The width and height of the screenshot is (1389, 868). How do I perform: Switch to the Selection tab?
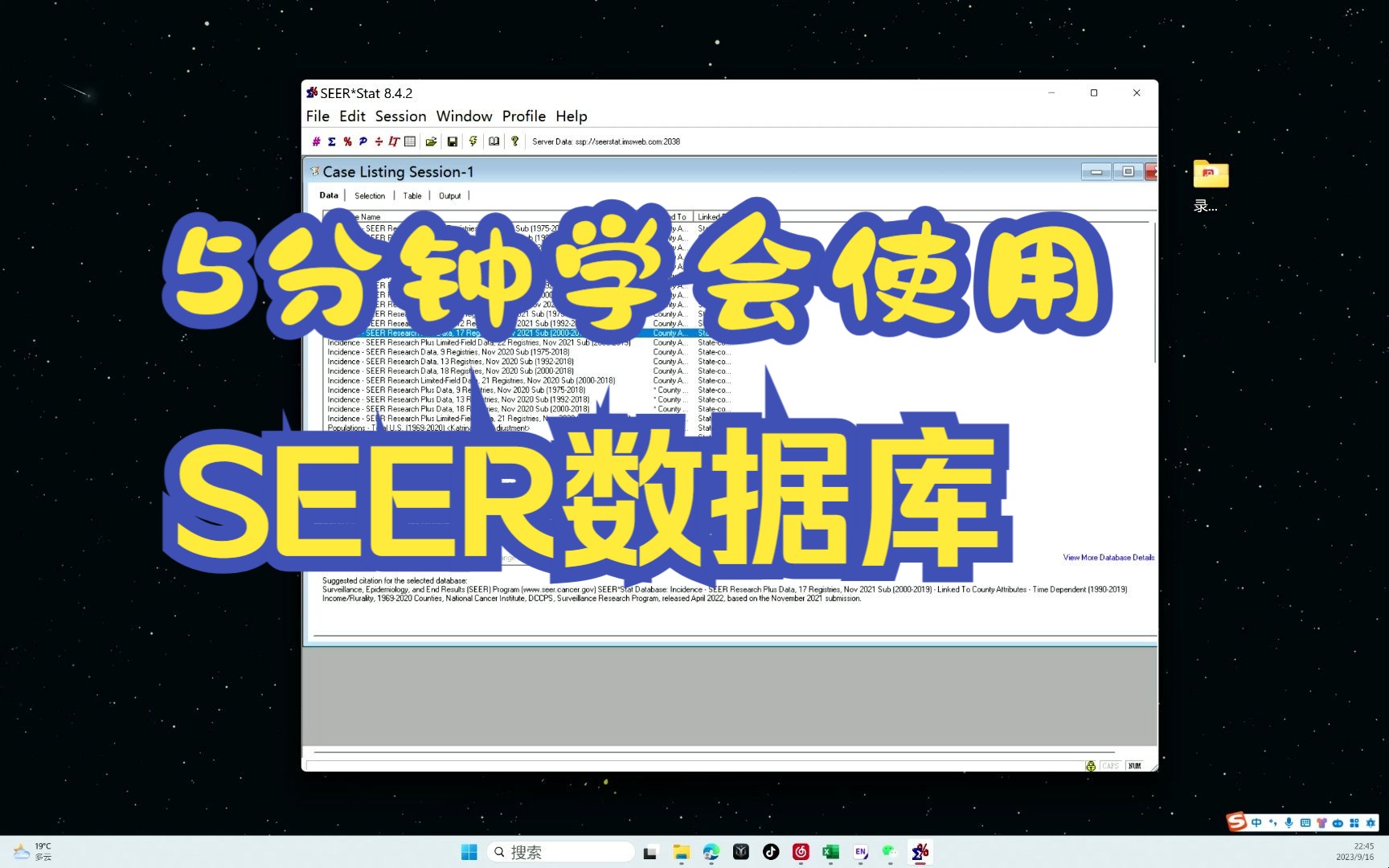point(370,195)
